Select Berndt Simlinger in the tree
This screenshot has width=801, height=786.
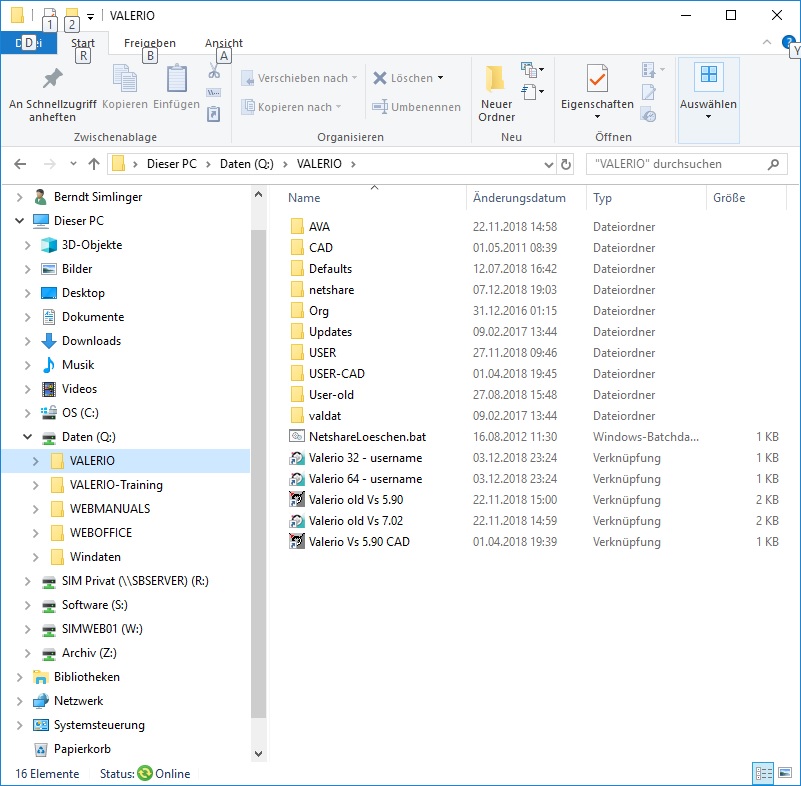pyautogui.click(x=98, y=197)
